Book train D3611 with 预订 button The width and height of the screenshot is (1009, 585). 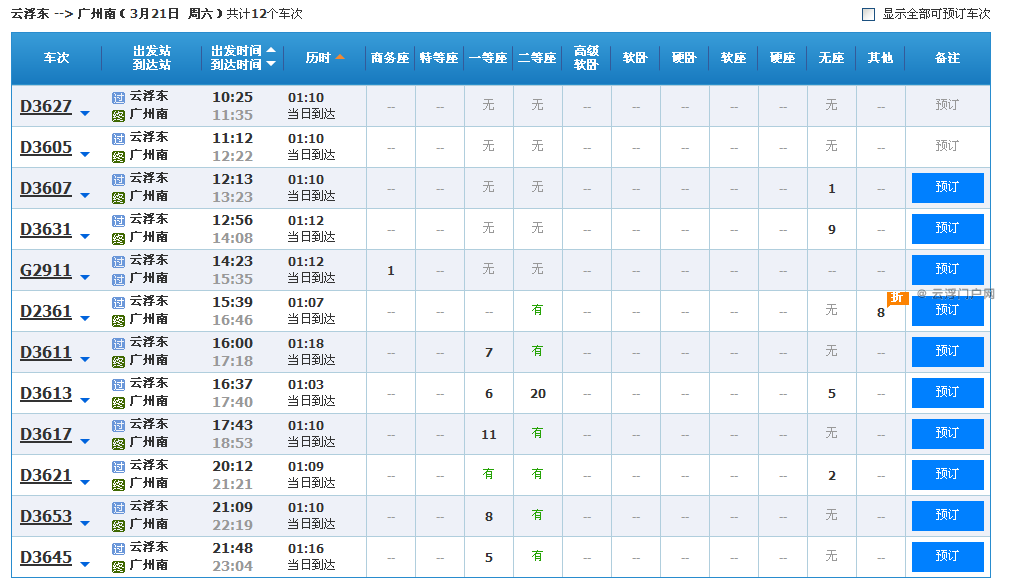(x=947, y=352)
